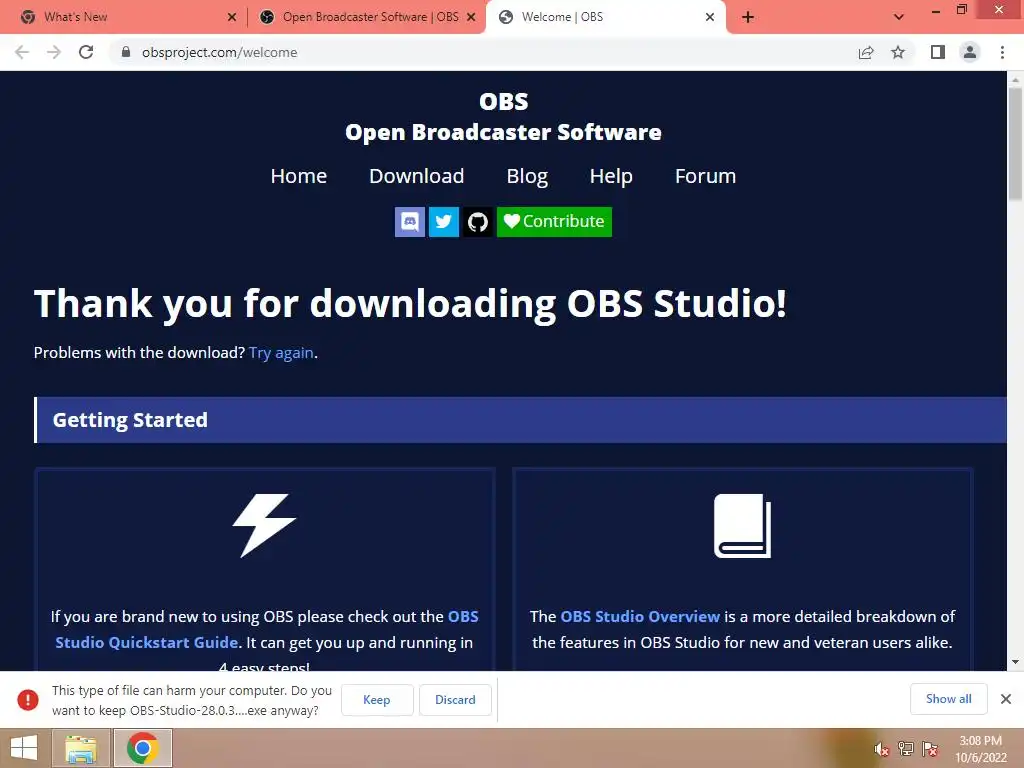Click the book Overview icon

(x=743, y=526)
